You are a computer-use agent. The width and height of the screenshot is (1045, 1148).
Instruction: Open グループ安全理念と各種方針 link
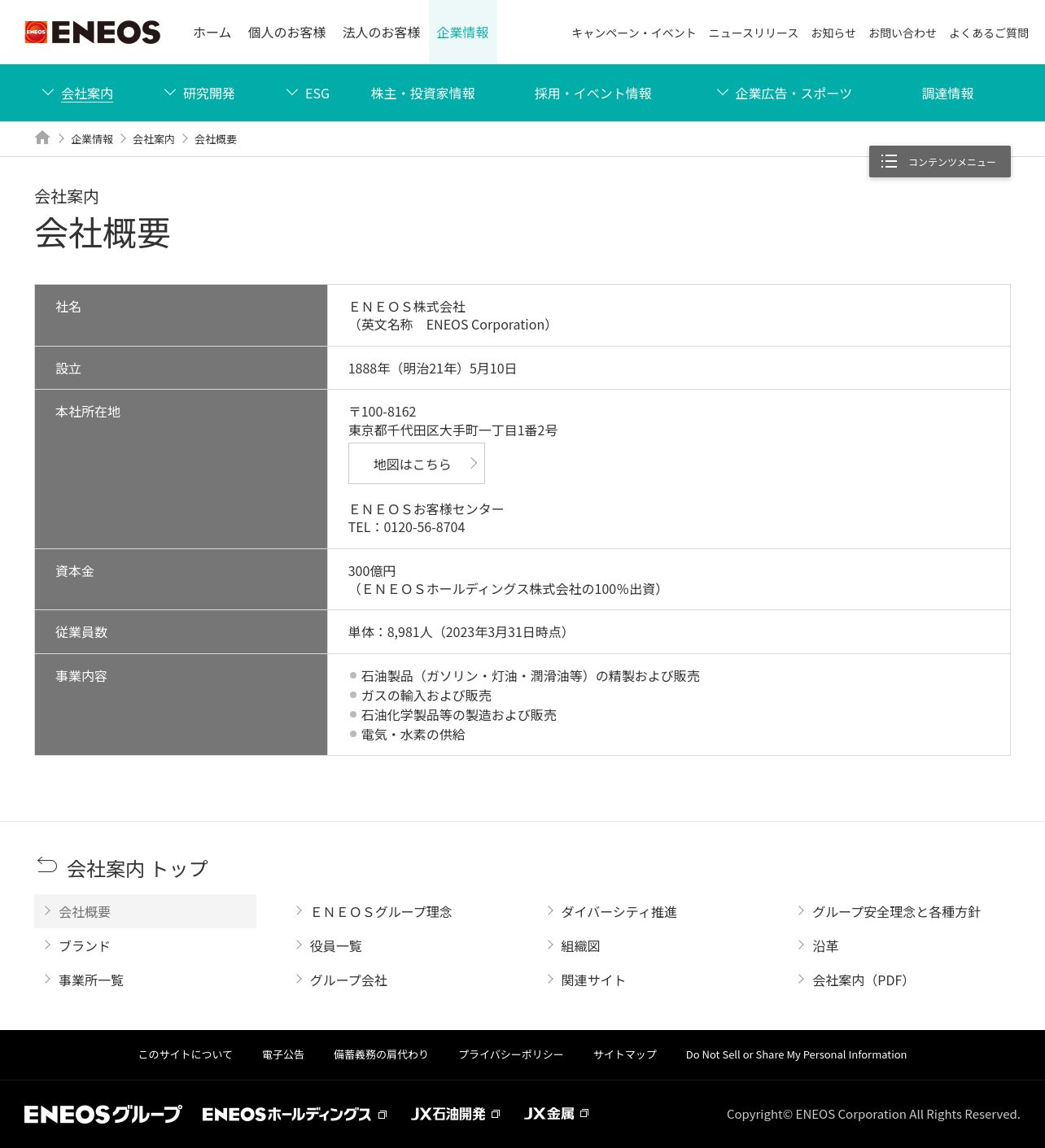(897, 912)
